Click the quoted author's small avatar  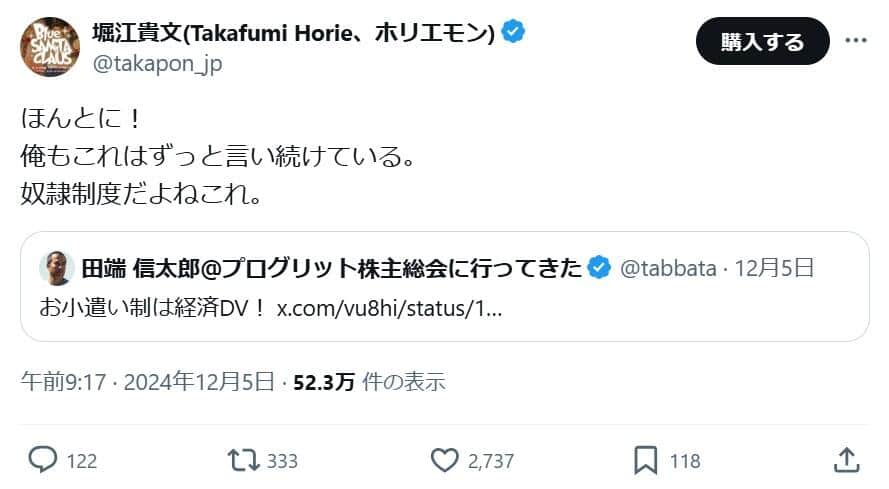(x=57, y=268)
